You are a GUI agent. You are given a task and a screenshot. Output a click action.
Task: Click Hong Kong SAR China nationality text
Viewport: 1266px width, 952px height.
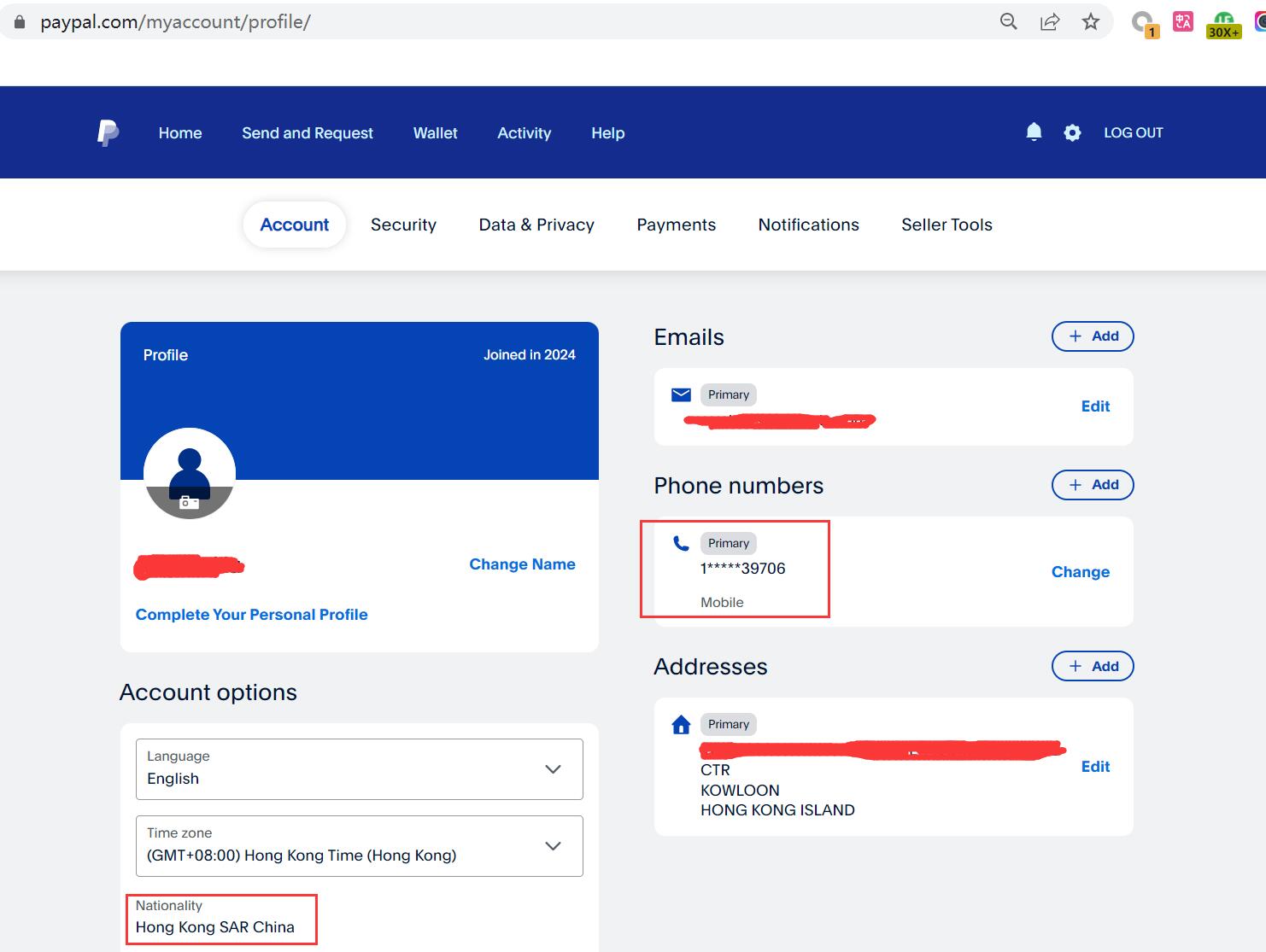pyautogui.click(x=215, y=927)
